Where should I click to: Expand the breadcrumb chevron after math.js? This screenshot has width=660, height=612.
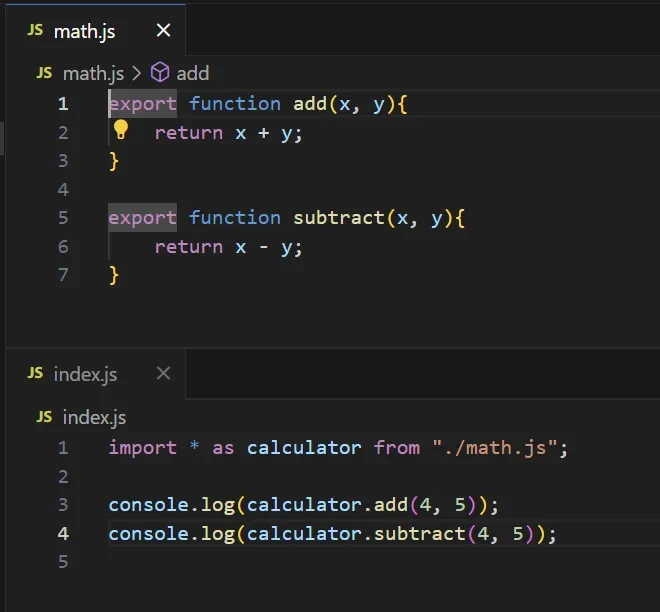[x=136, y=73]
